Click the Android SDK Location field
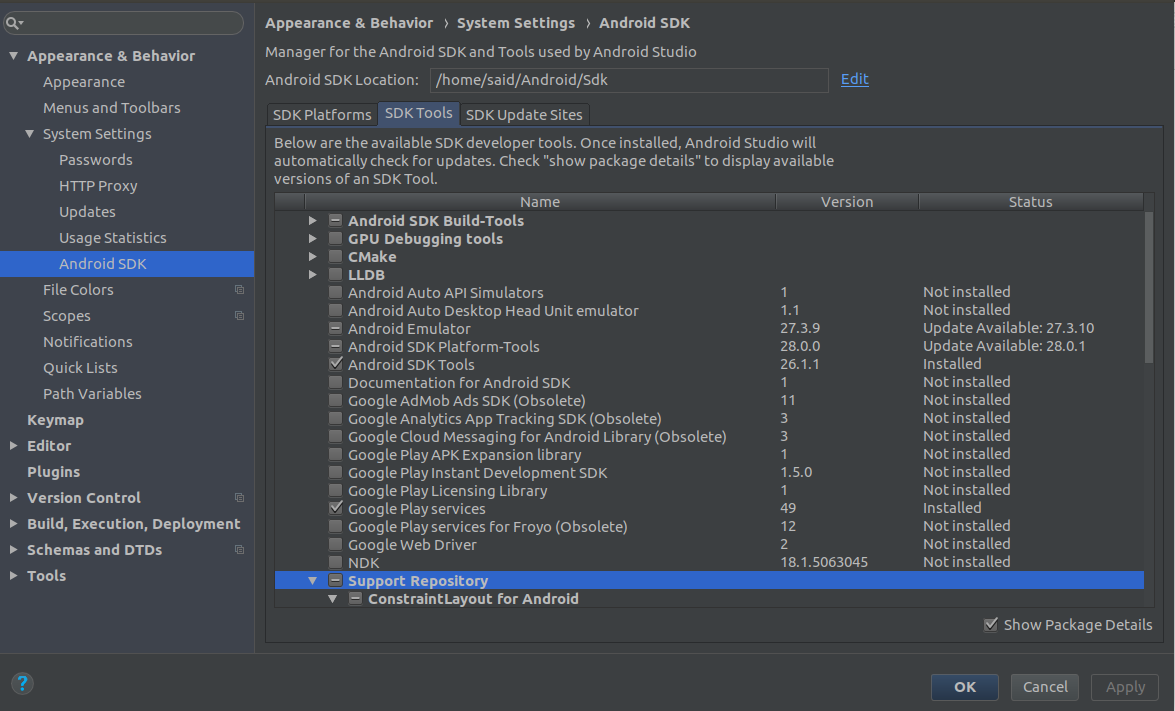Viewport: 1175px width, 711px height. click(628, 80)
